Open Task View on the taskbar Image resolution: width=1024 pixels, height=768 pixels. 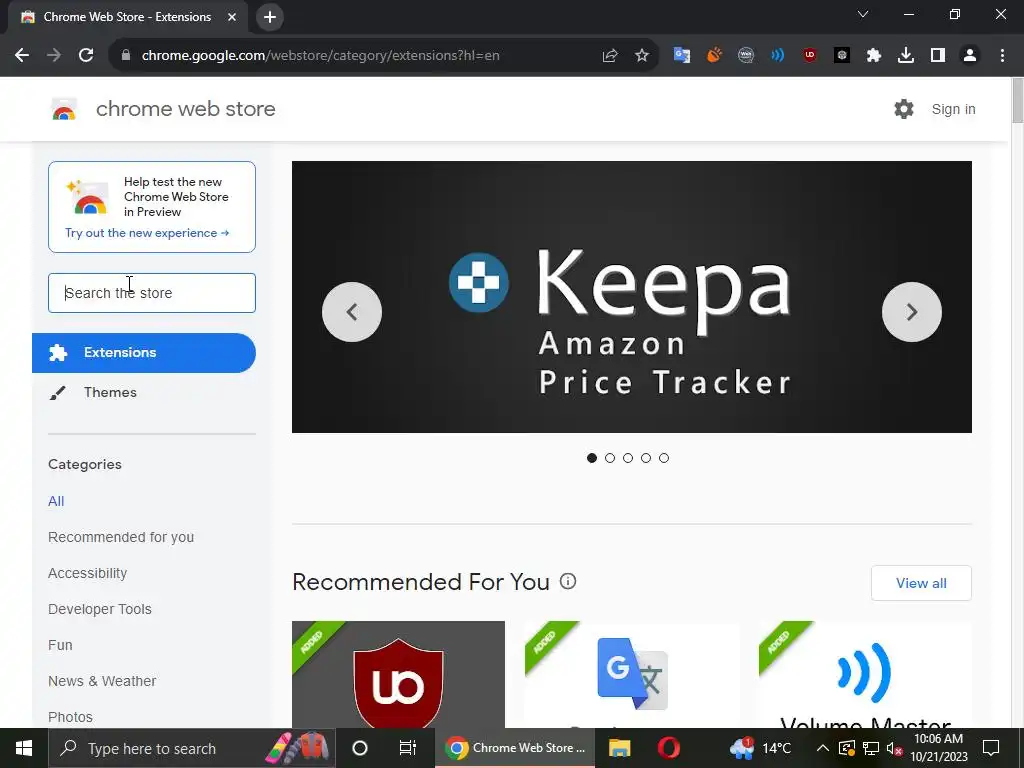(408, 748)
